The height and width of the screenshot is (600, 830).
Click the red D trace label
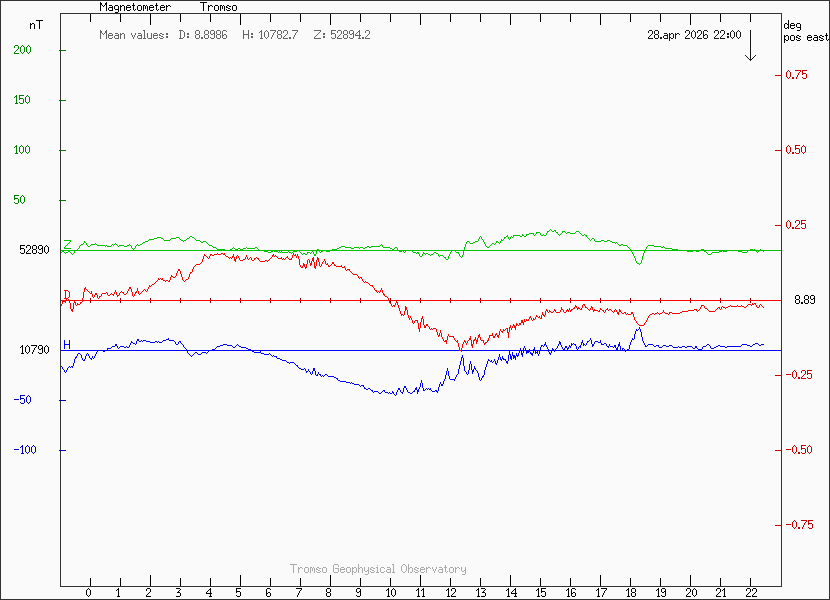point(67,295)
